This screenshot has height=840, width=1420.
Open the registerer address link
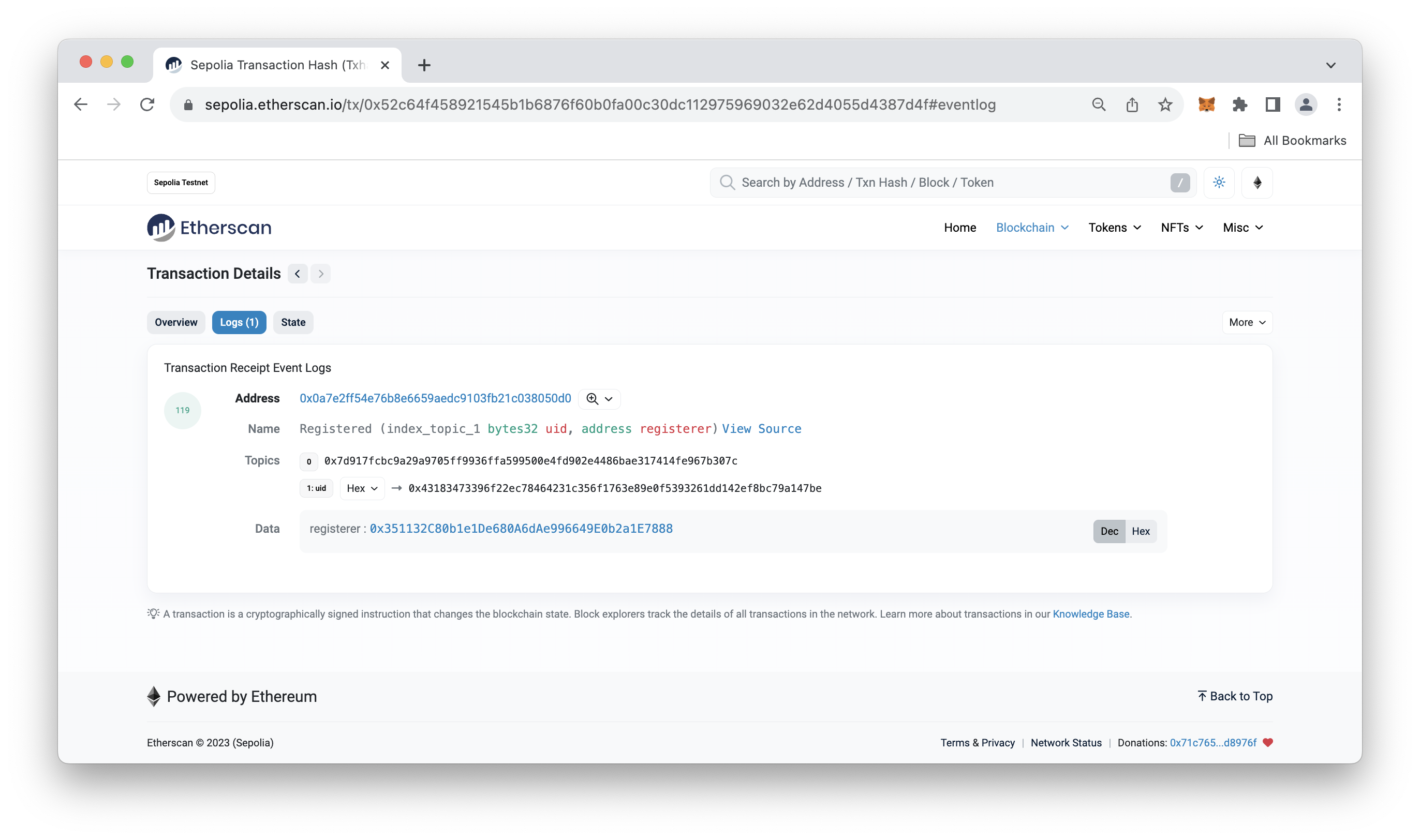pos(521,528)
